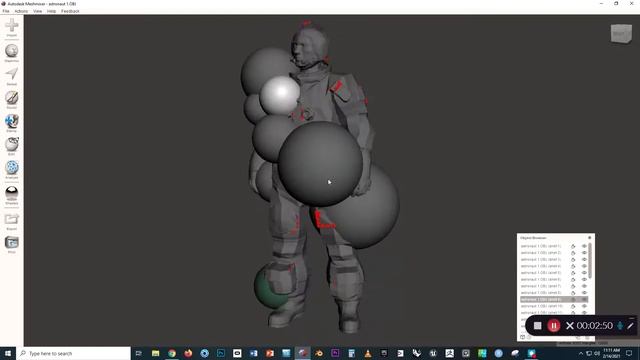Image resolution: width=640 pixels, height=360 pixels.
Task: Toggle visibility eye for astronaut shell 6
Action: click(x=584, y=279)
